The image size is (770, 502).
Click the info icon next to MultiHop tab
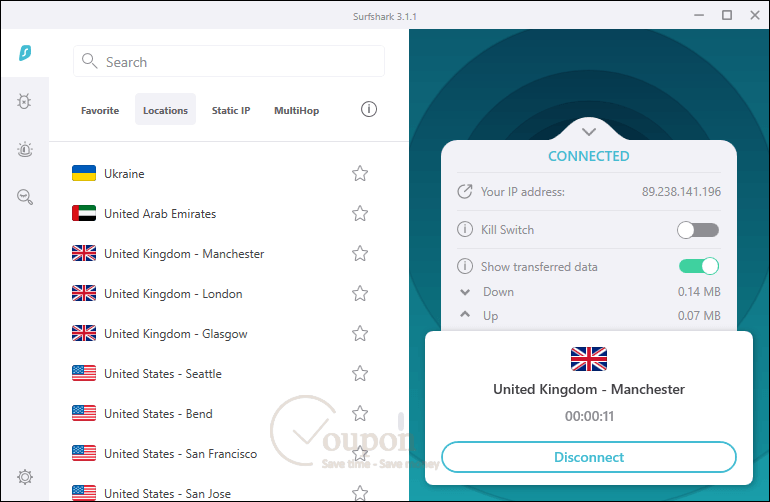tap(369, 109)
